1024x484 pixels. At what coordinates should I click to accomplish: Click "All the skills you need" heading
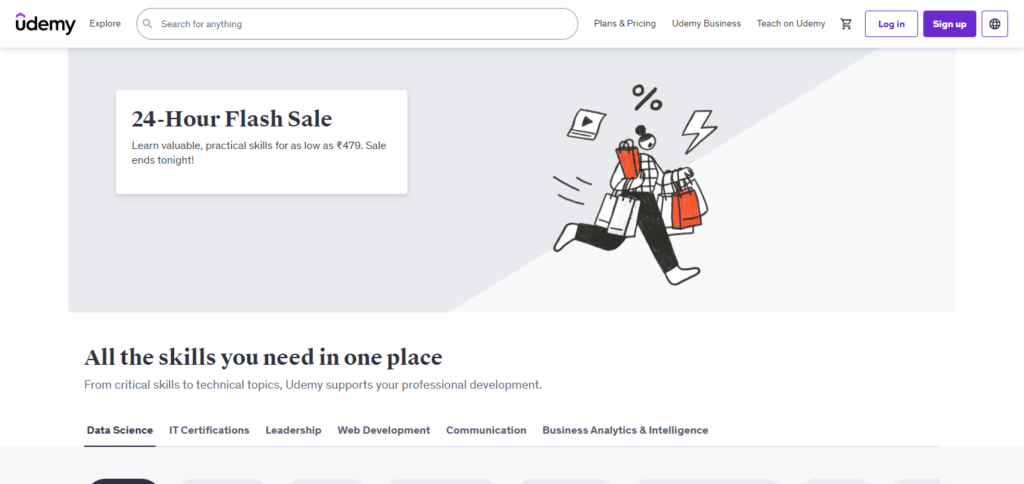pos(263,357)
